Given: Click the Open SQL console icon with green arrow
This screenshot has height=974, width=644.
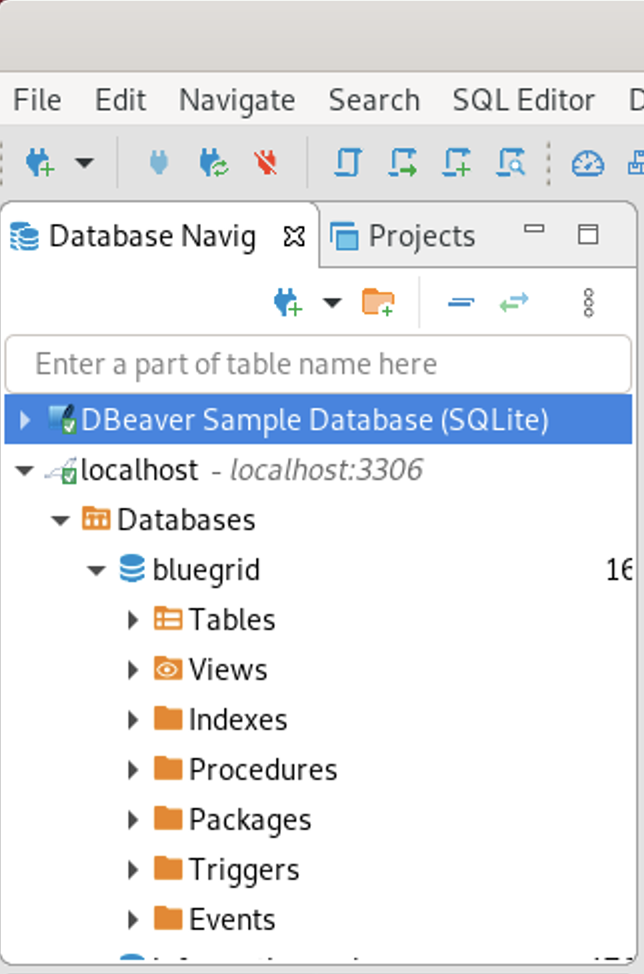Looking at the screenshot, I should click(x=402, y=163).
